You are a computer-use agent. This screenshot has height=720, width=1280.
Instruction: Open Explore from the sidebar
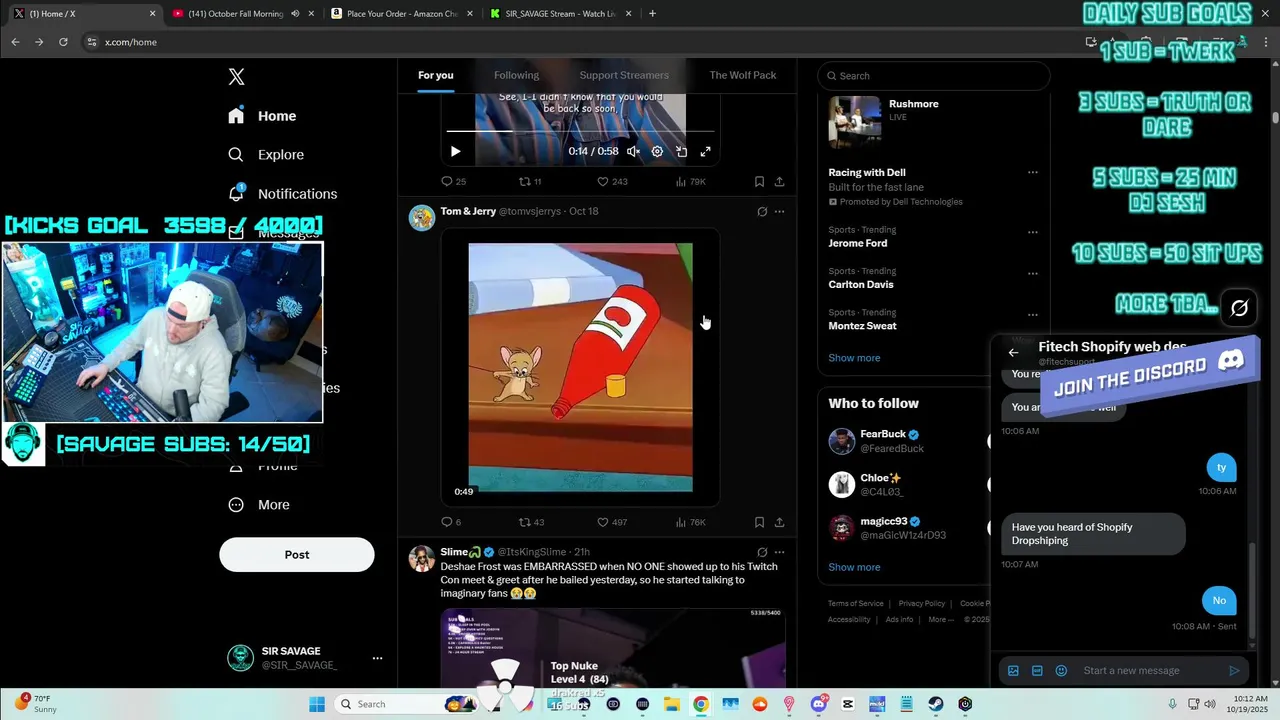click(267, 155)
